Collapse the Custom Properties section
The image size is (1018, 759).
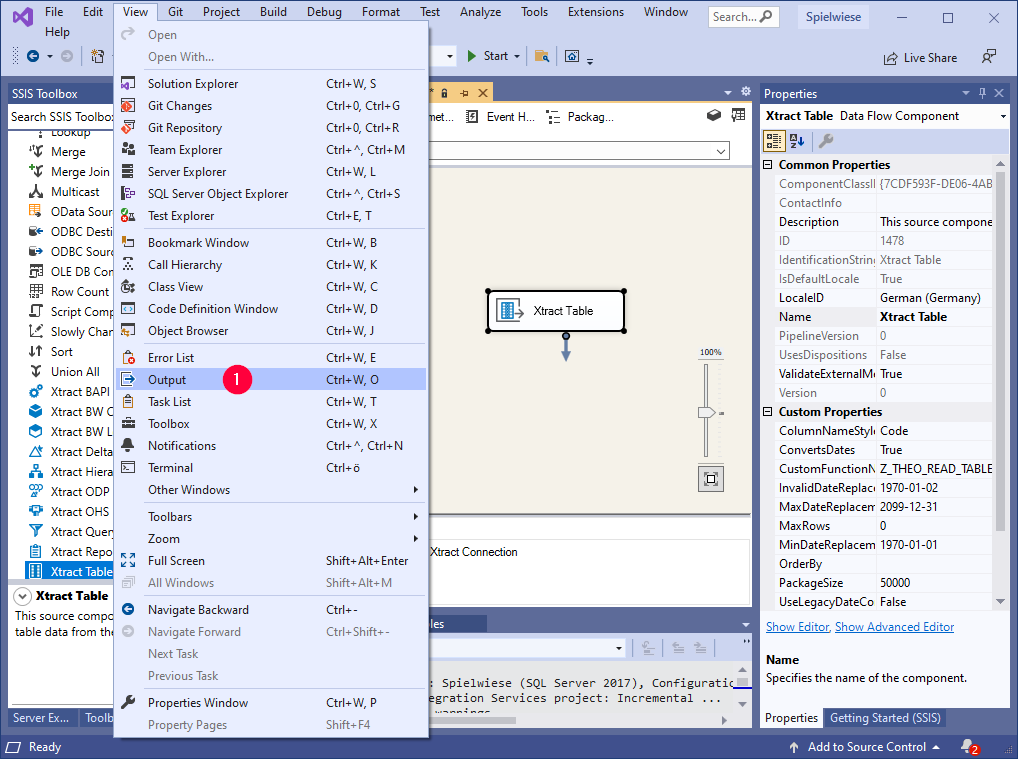(768, 412)
